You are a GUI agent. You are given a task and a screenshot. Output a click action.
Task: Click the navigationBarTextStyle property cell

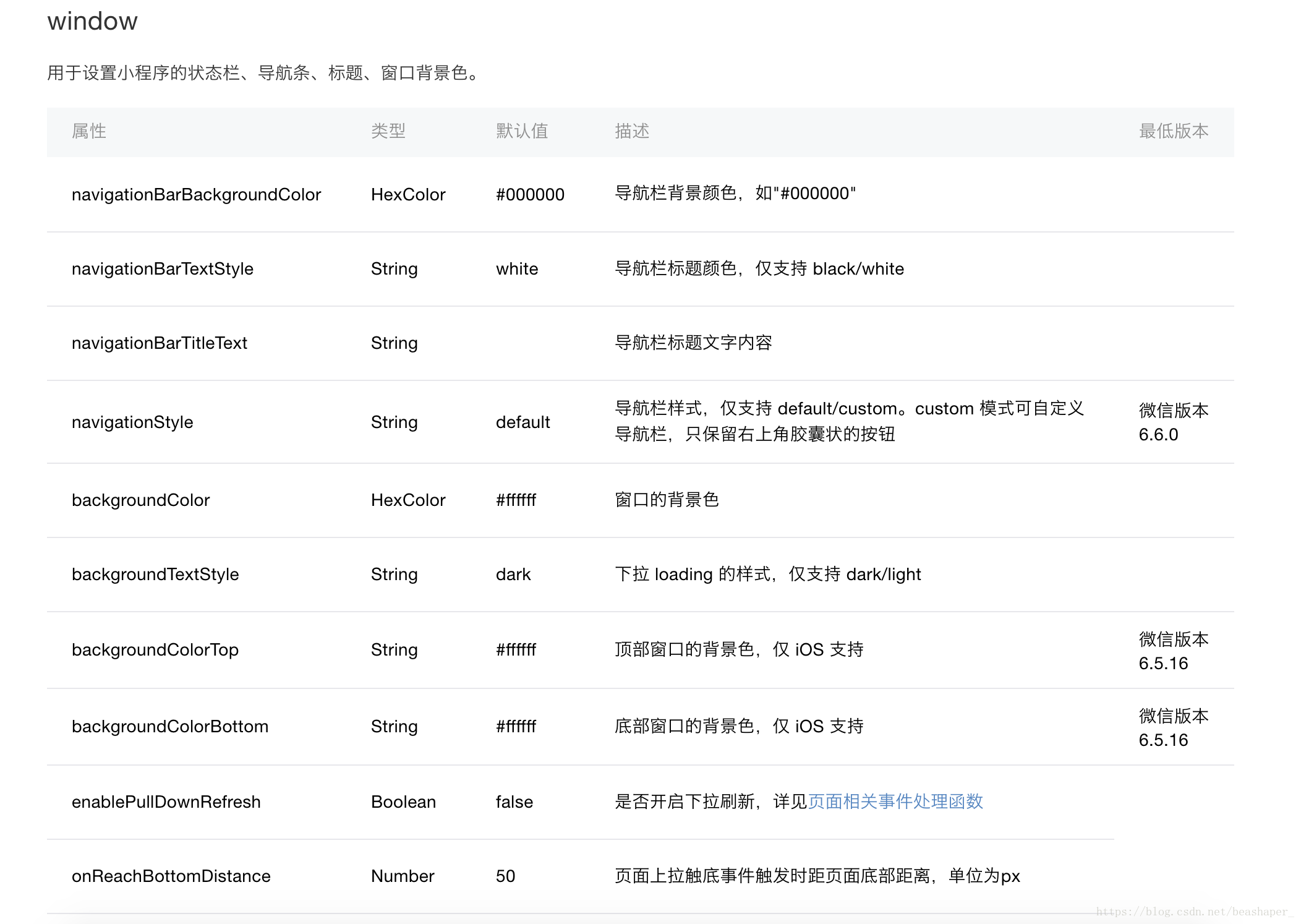[x=163, y=269]
